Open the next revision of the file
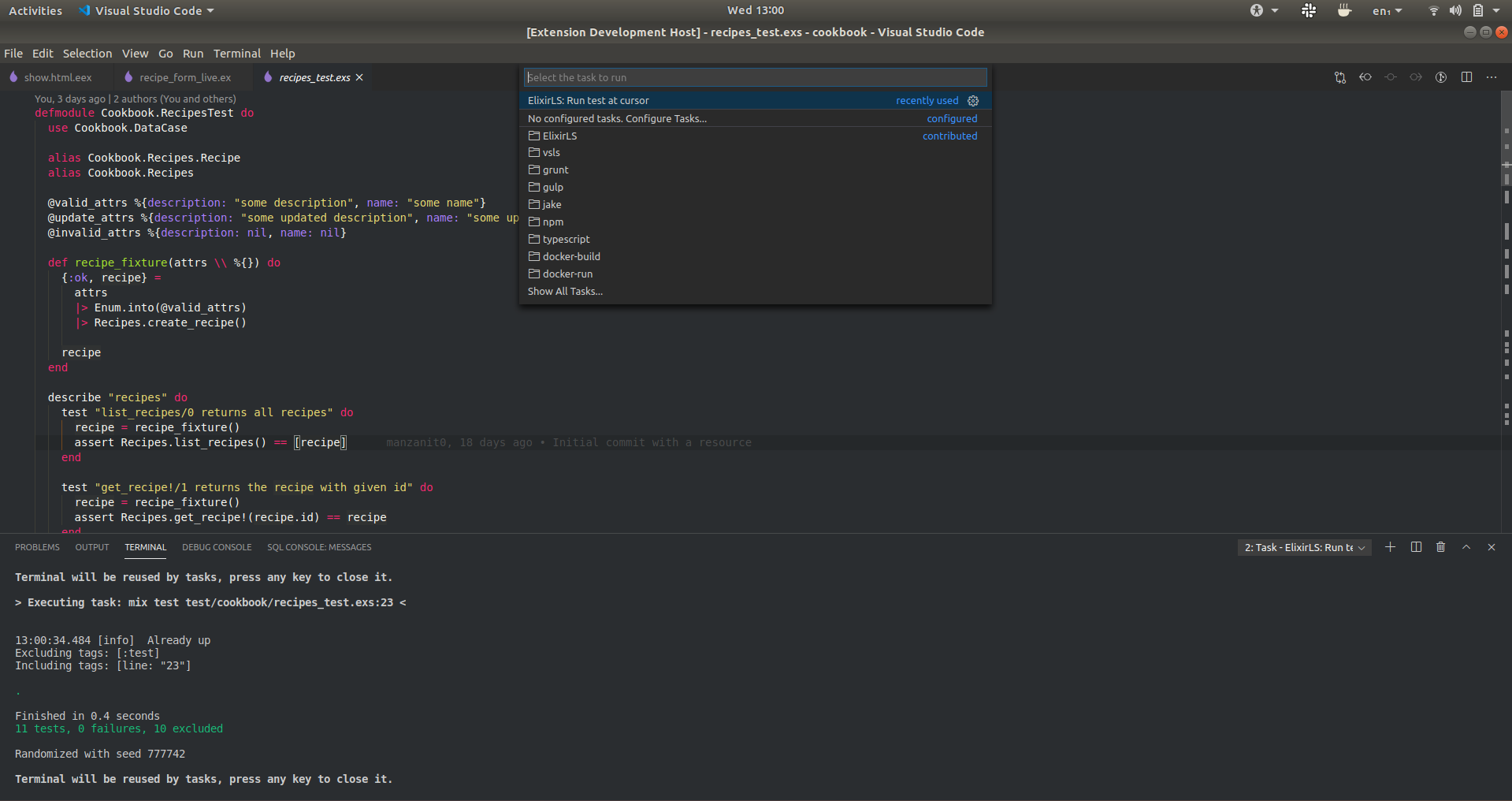Image resolution: width=1512 pixels, height=801 pixels. click(1416, 77)
